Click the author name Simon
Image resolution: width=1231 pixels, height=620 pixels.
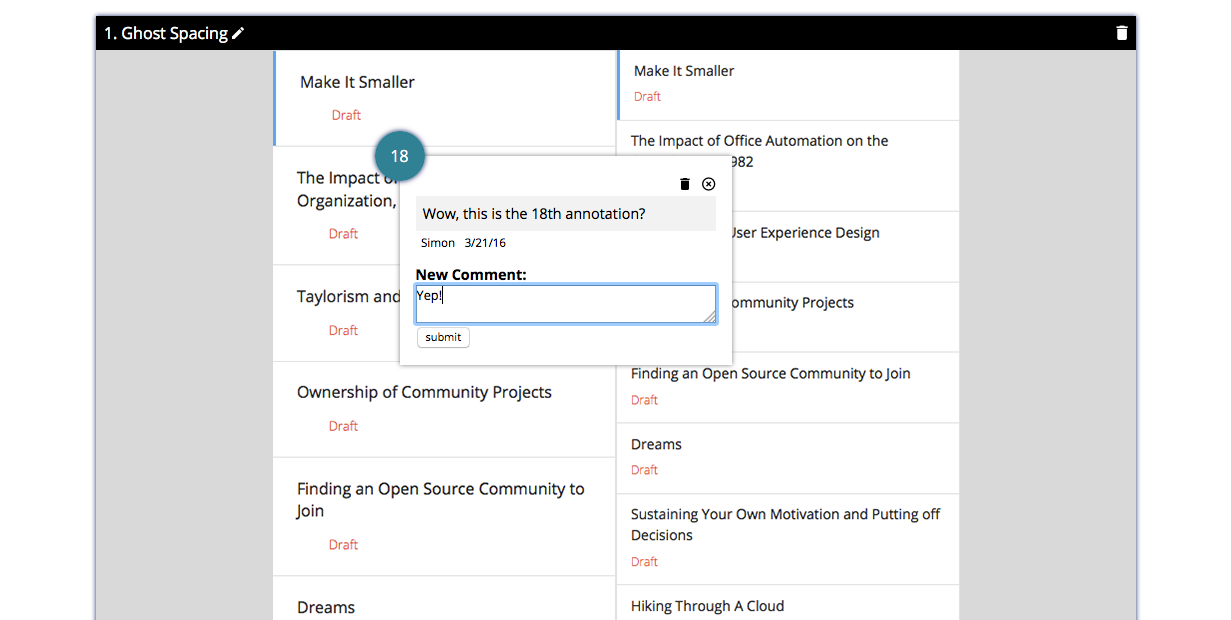coord(438,243)
